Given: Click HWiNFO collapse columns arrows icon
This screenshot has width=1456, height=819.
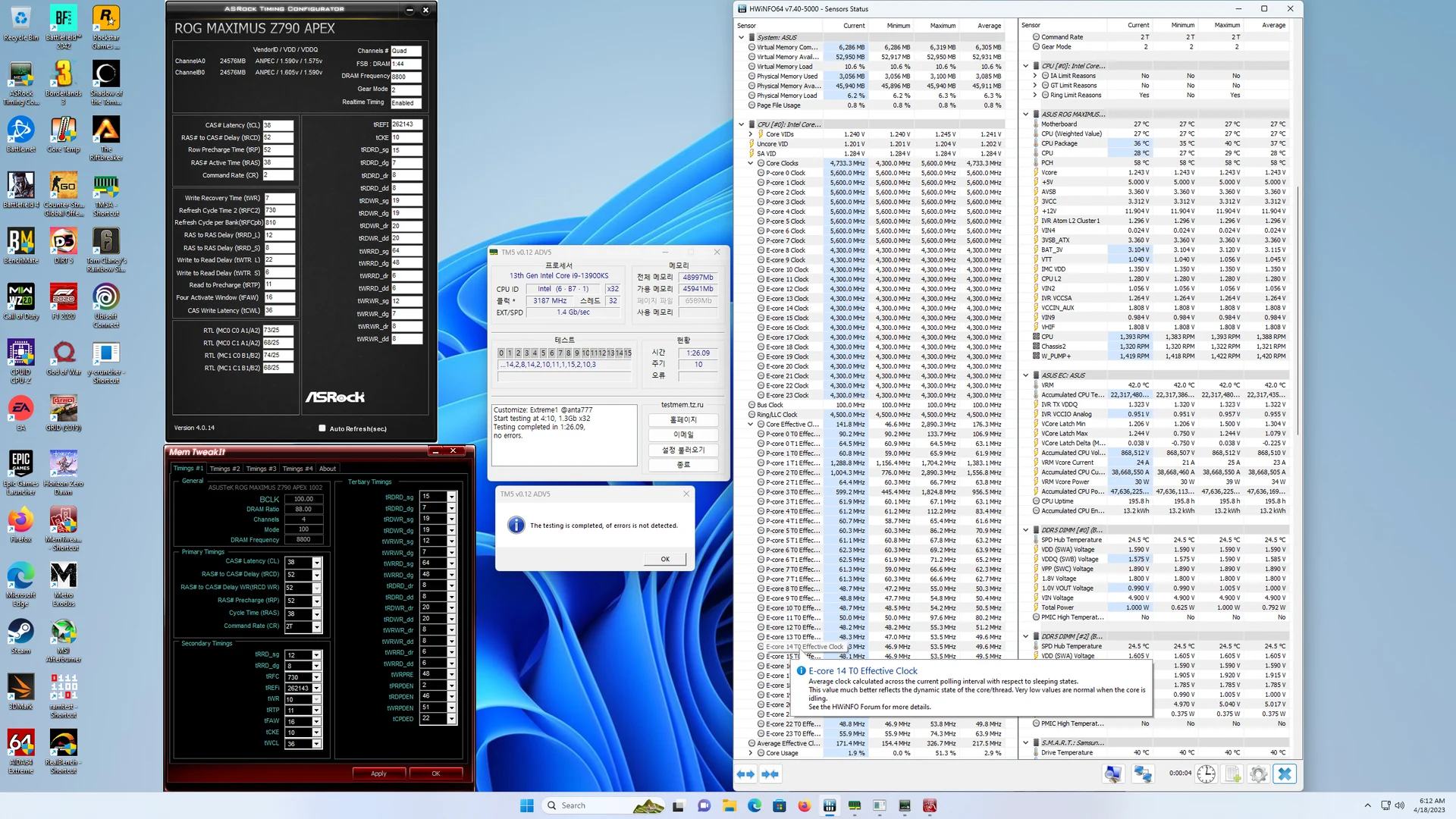Looking at the screenshot, I should (x=770, y=774).
